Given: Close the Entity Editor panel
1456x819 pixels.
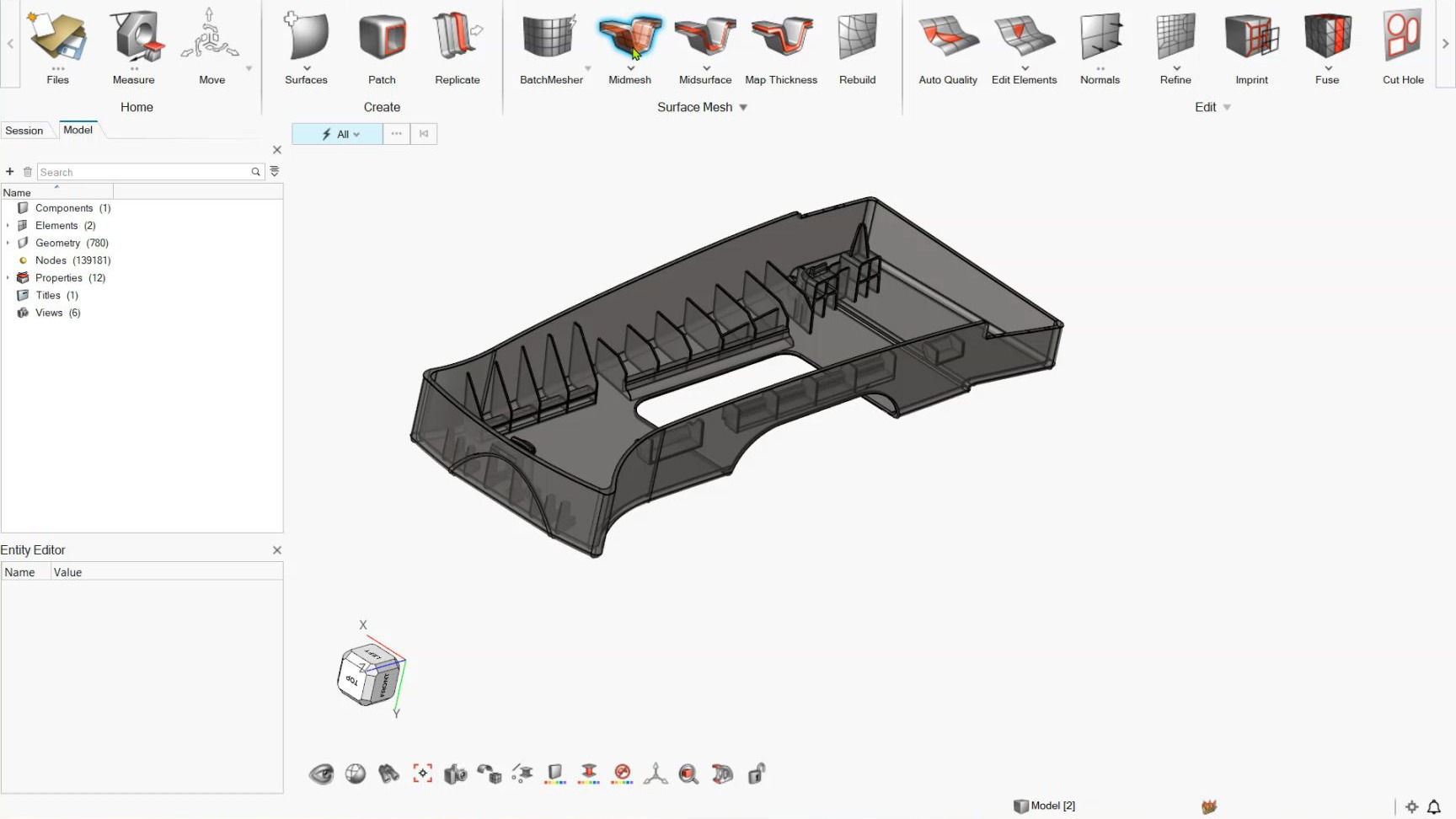Looking at the screenshot, I should point(277,550).
